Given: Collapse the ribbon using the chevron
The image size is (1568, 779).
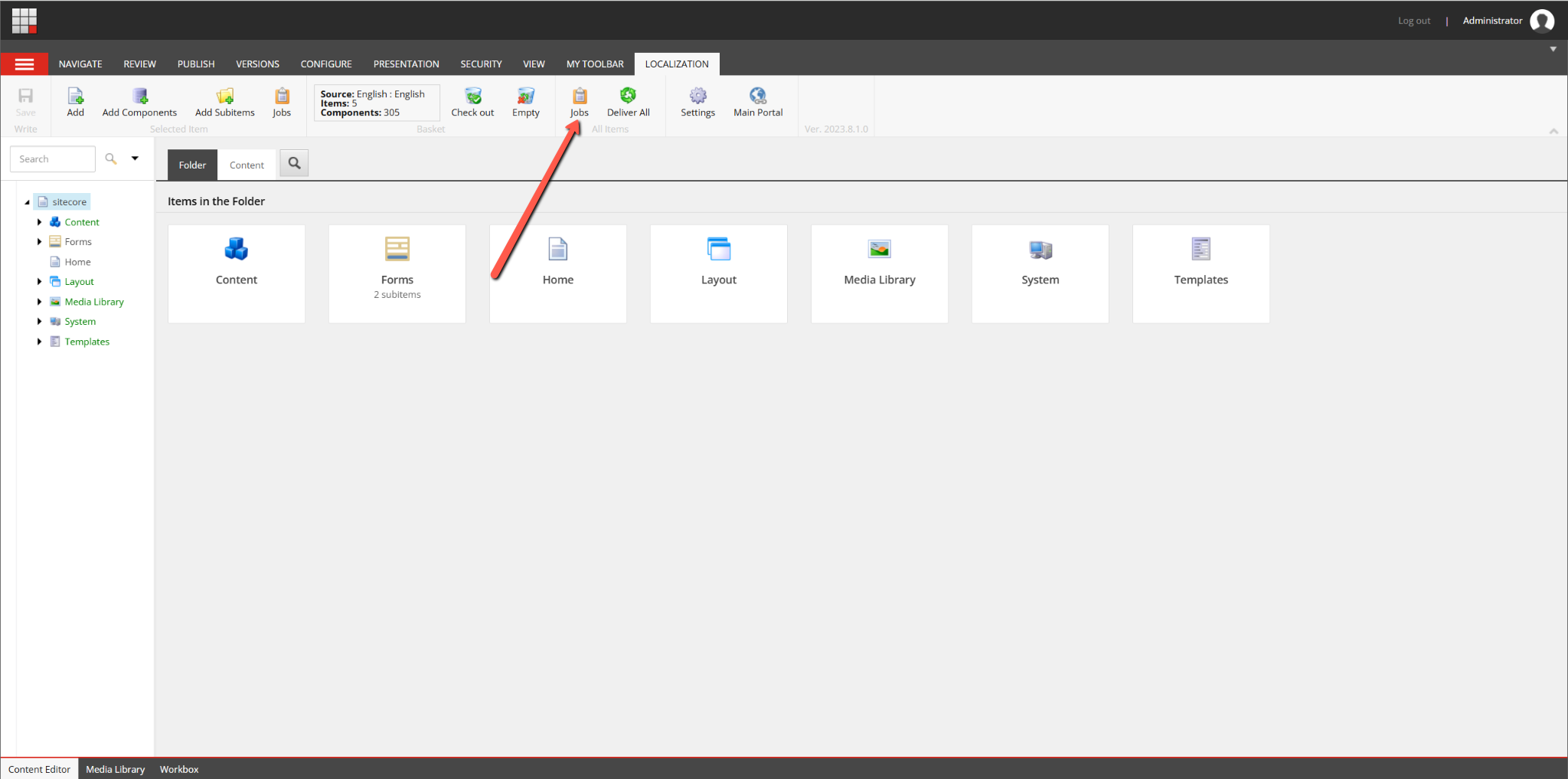Looking at the screenshot, I should (1553, 131).
